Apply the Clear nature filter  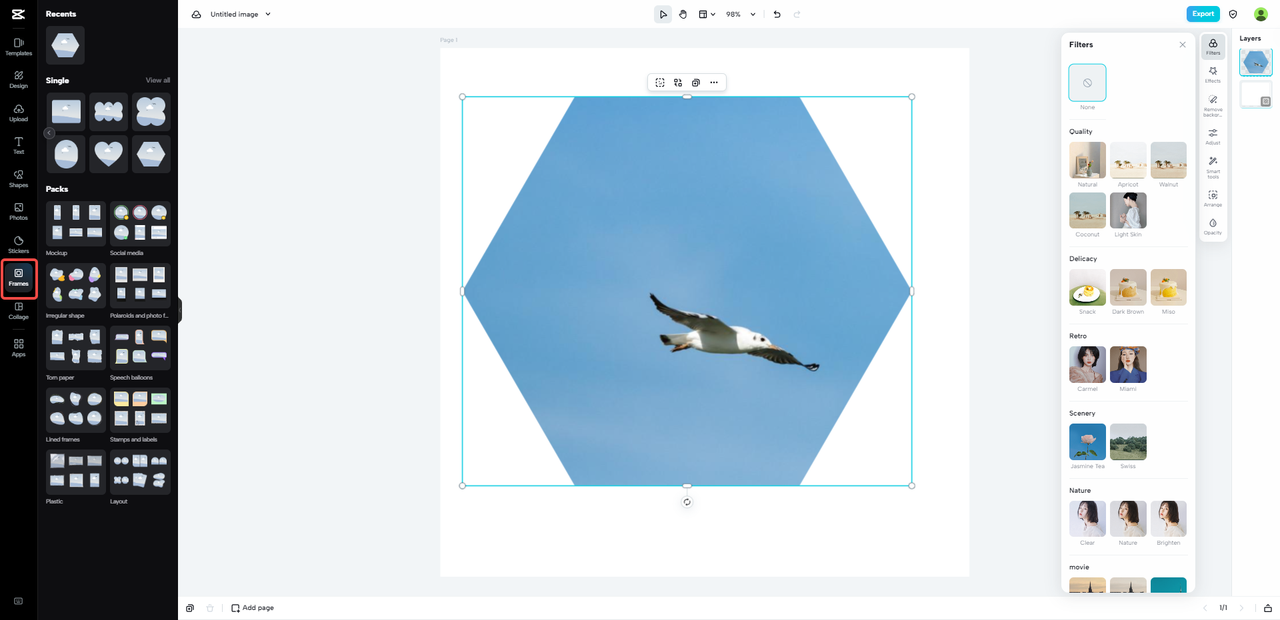click(1087, 519)
